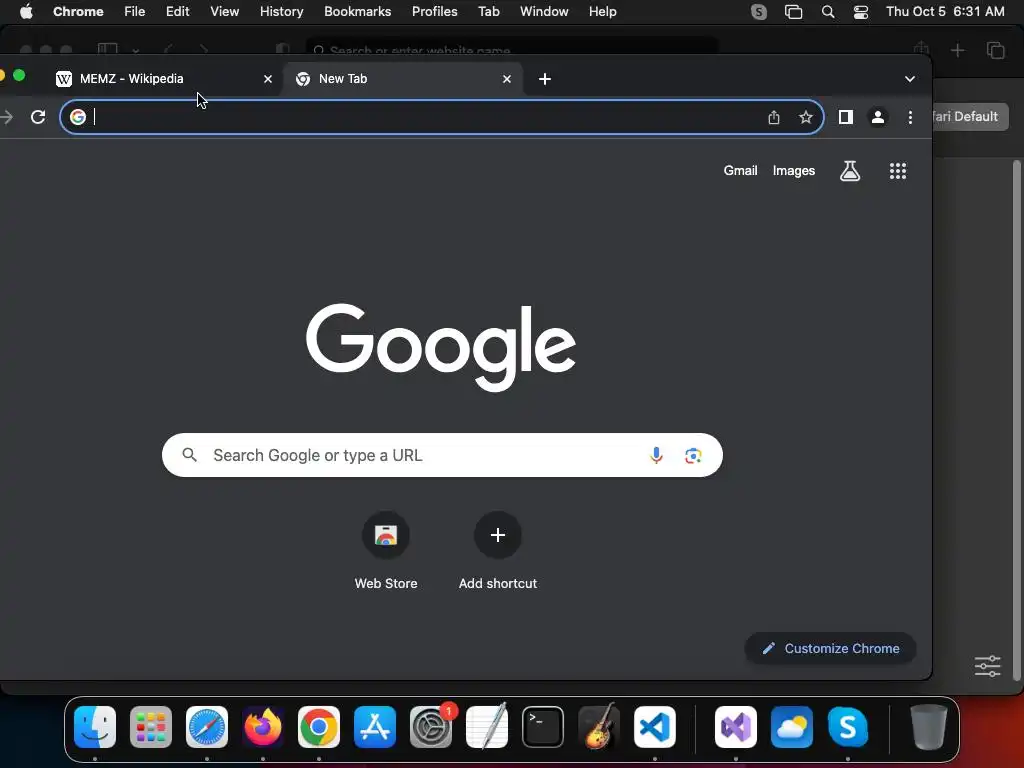Open Visual Studio Code from the Dock
1024x768 pixels.
point(654,727)
